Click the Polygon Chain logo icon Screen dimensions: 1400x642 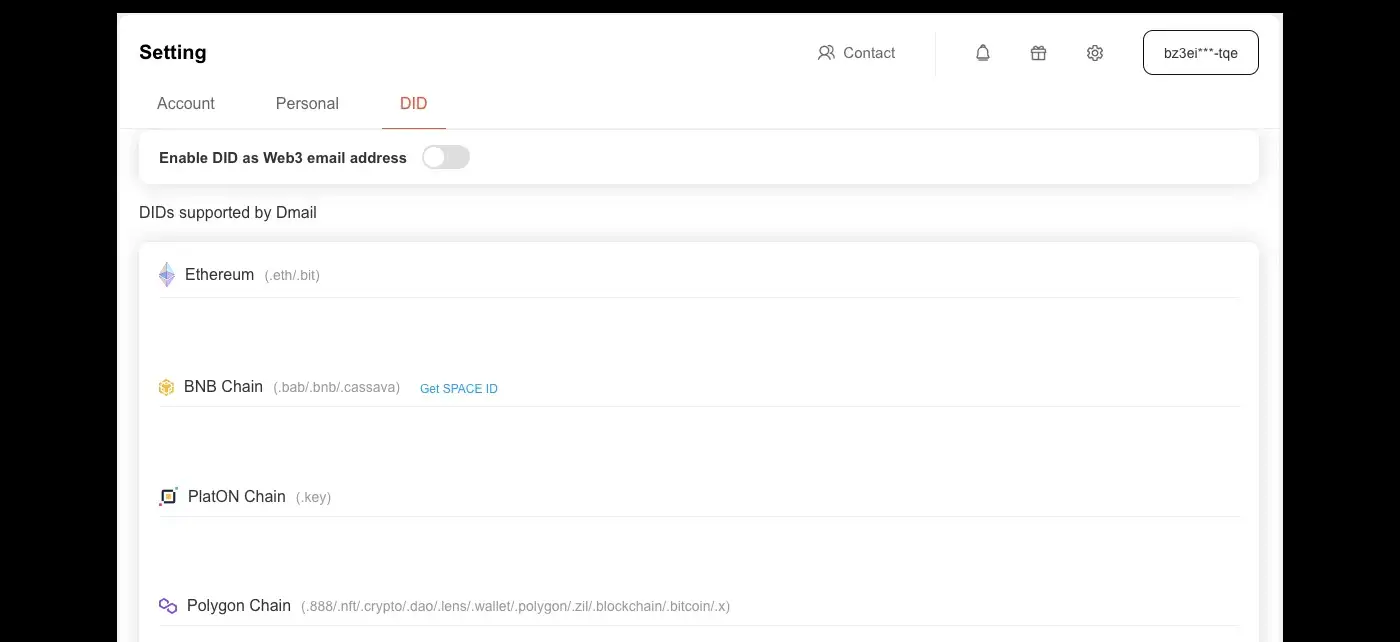[x=168, y=606]
